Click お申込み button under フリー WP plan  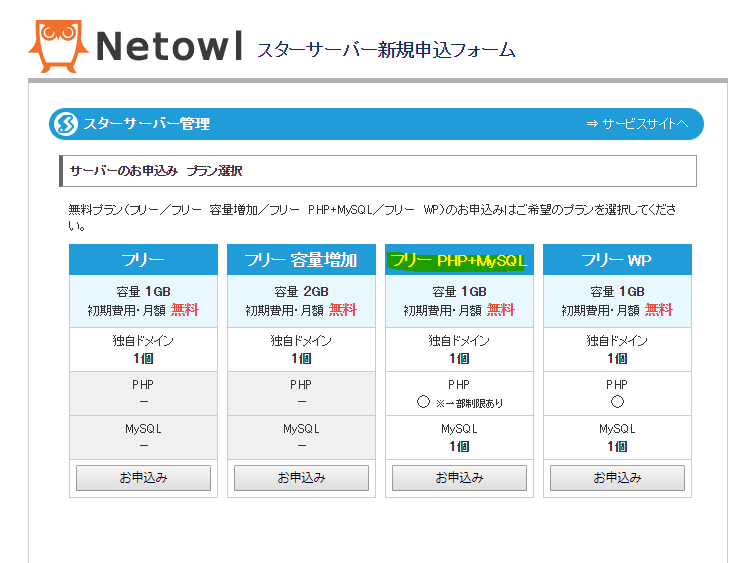pyautogui.click(x=617, y=478)
